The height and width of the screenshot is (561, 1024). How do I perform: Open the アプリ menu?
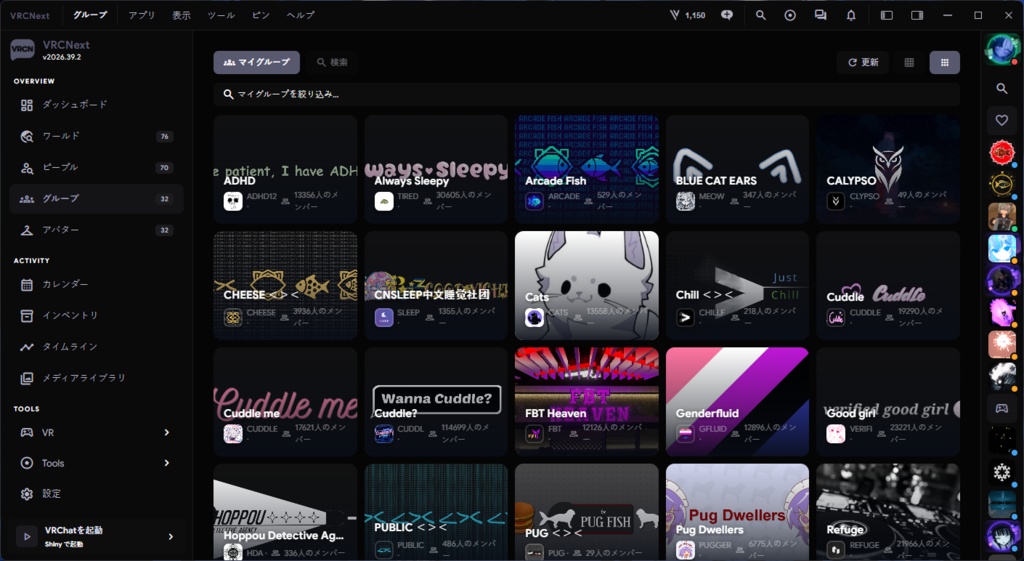pos(142,15)
